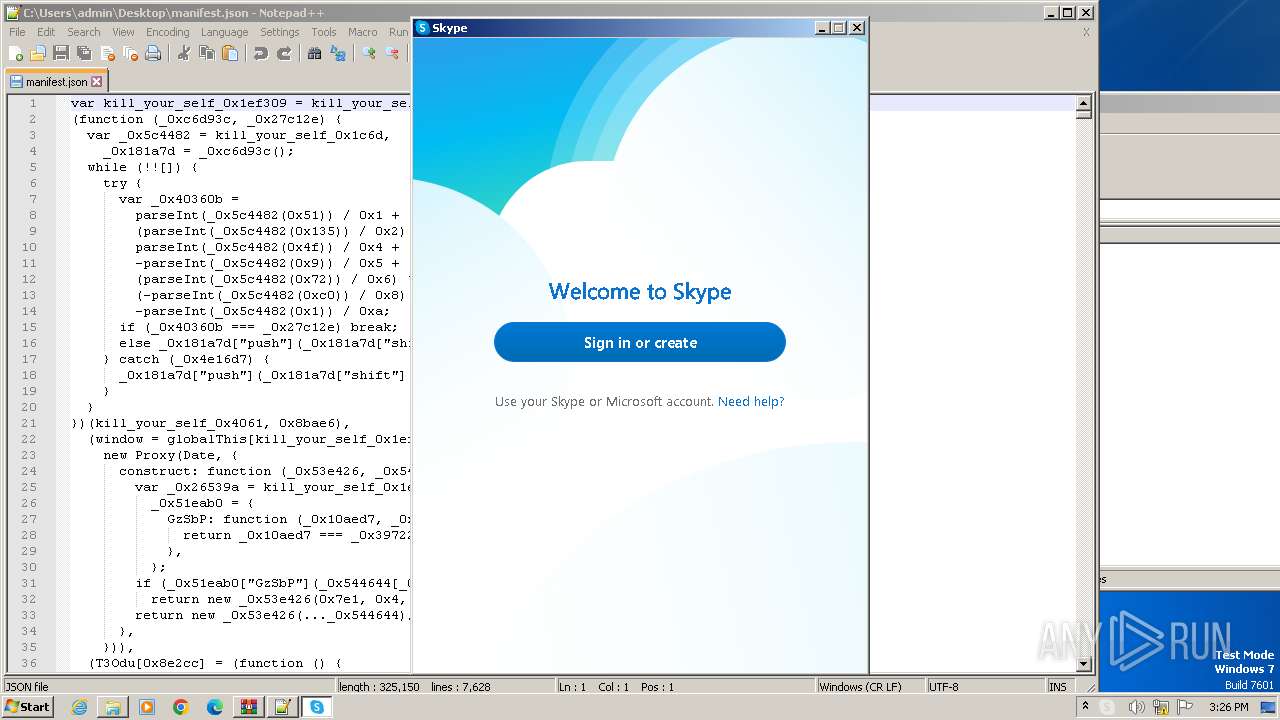Click the Action Center flag tray icon
Image resolution: width=1280 pixels, height=720 pixels.
pos(1183,707)
